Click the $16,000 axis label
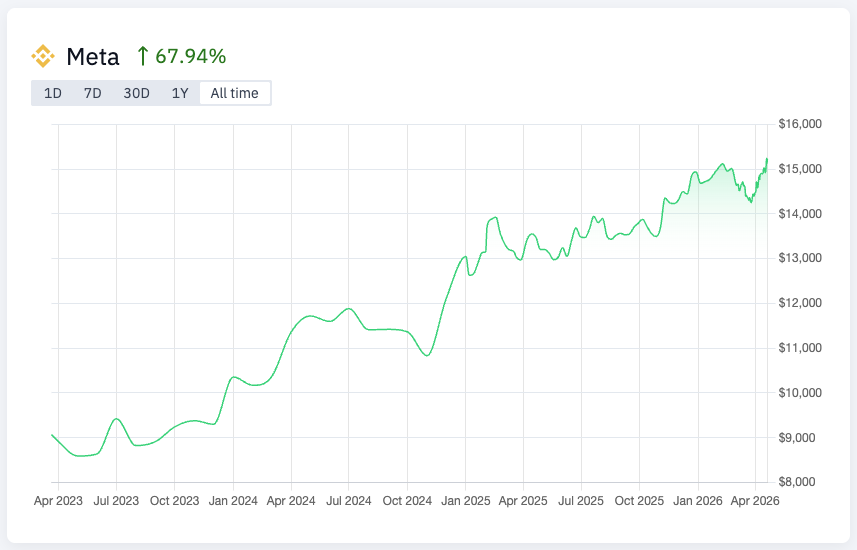The height and width of the screenshot is (550, 857). pos(800,124)
